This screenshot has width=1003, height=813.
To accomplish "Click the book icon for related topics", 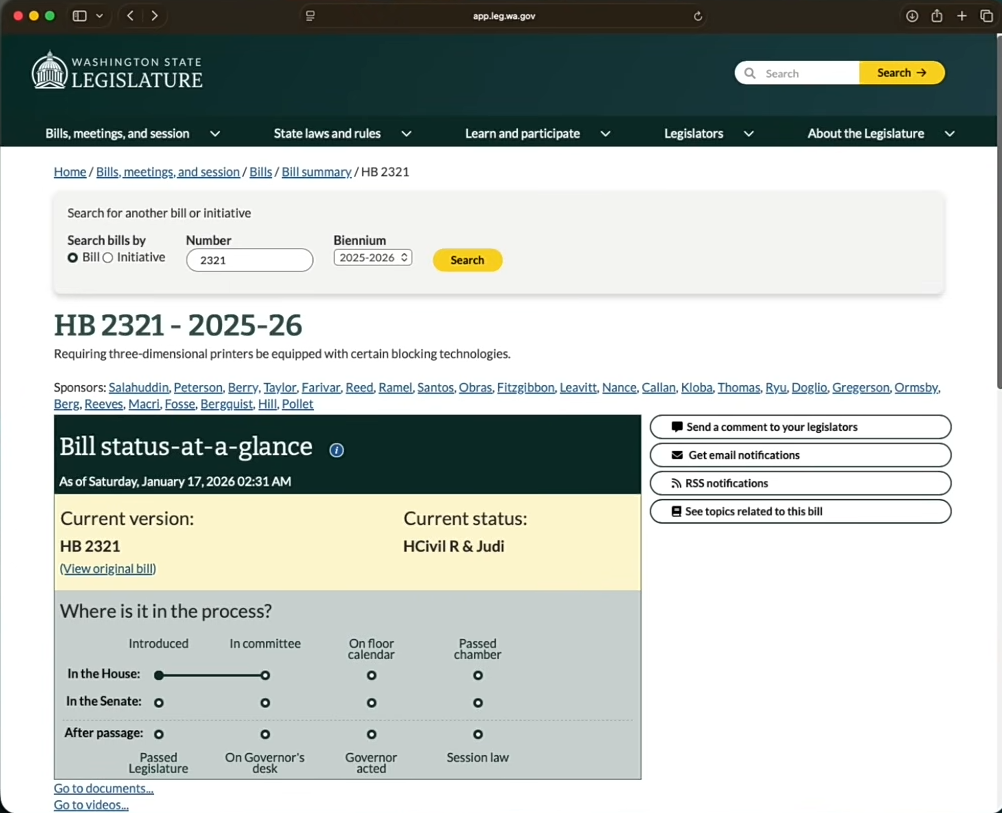I will [676, 511].
